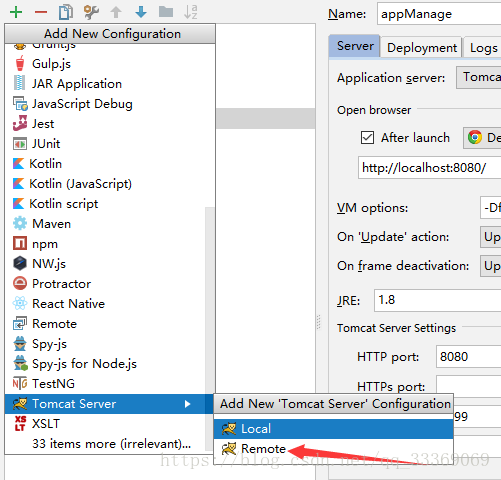Click the Spy-js for Node.js icon

20,363
